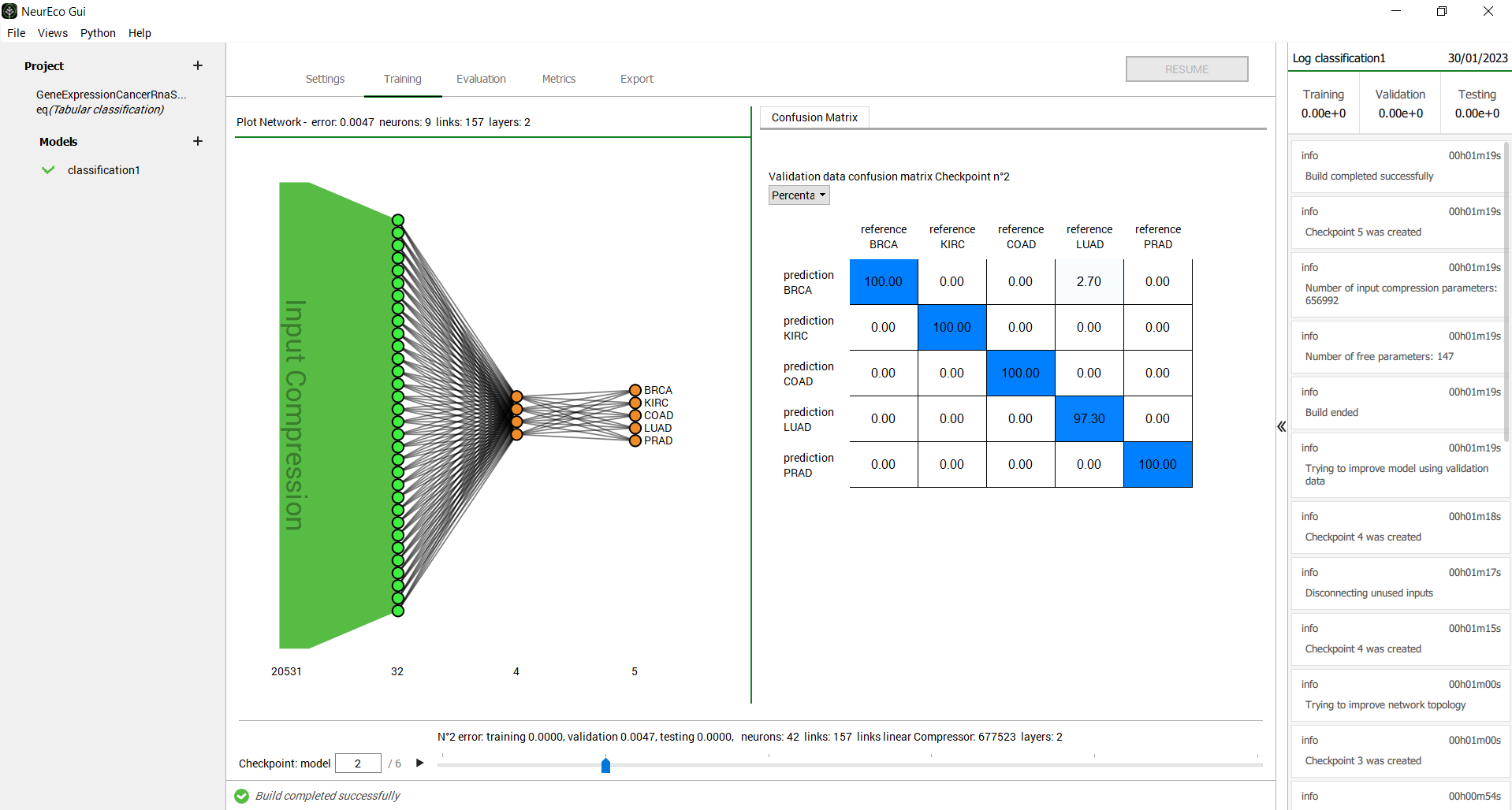Switch to the Settings tab
This screenshot has width=1512, height=810.
pos(325,79)
